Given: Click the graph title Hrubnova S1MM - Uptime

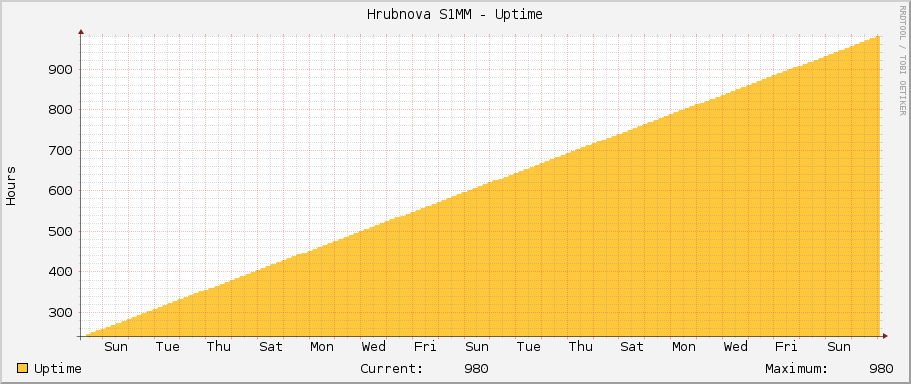Looking at the screenshot, I should tap(455, 15).
